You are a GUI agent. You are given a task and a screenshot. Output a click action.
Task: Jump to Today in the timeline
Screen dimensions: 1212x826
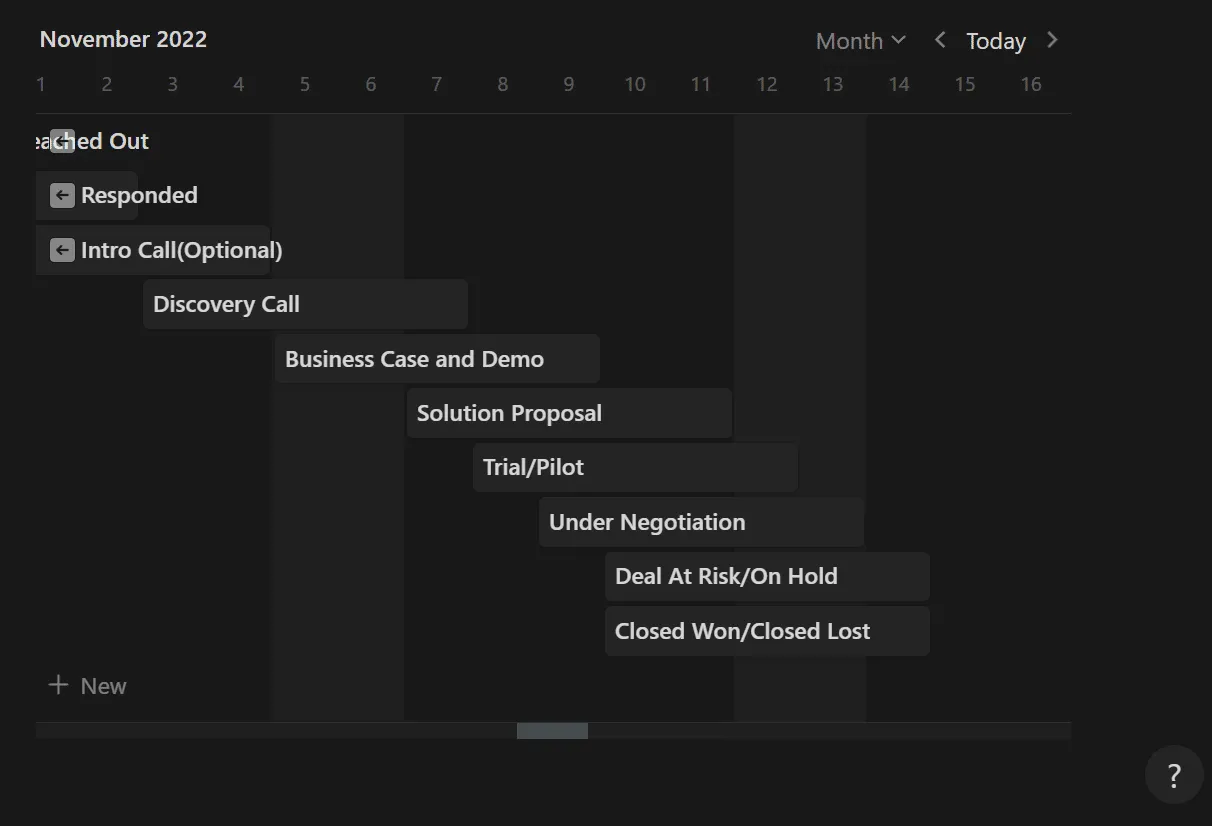coord(996,41)
